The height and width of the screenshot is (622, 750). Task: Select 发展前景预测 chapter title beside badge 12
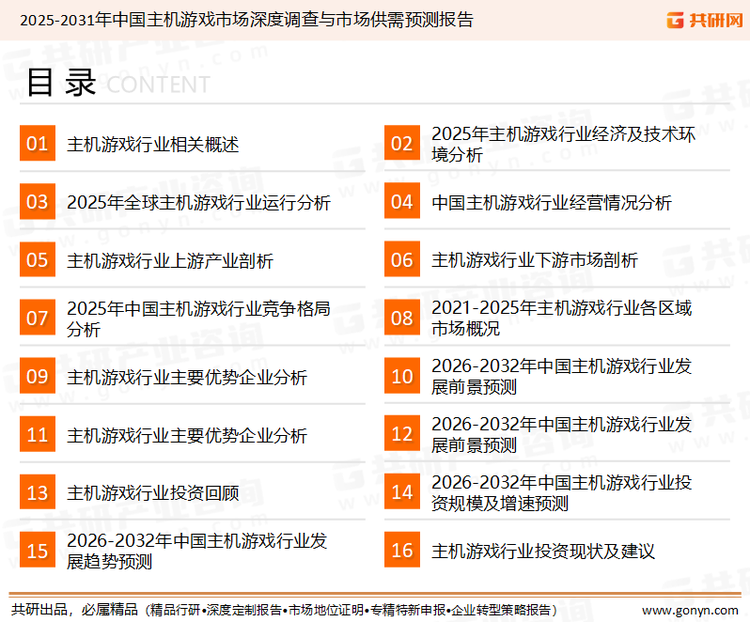point(562,435)
